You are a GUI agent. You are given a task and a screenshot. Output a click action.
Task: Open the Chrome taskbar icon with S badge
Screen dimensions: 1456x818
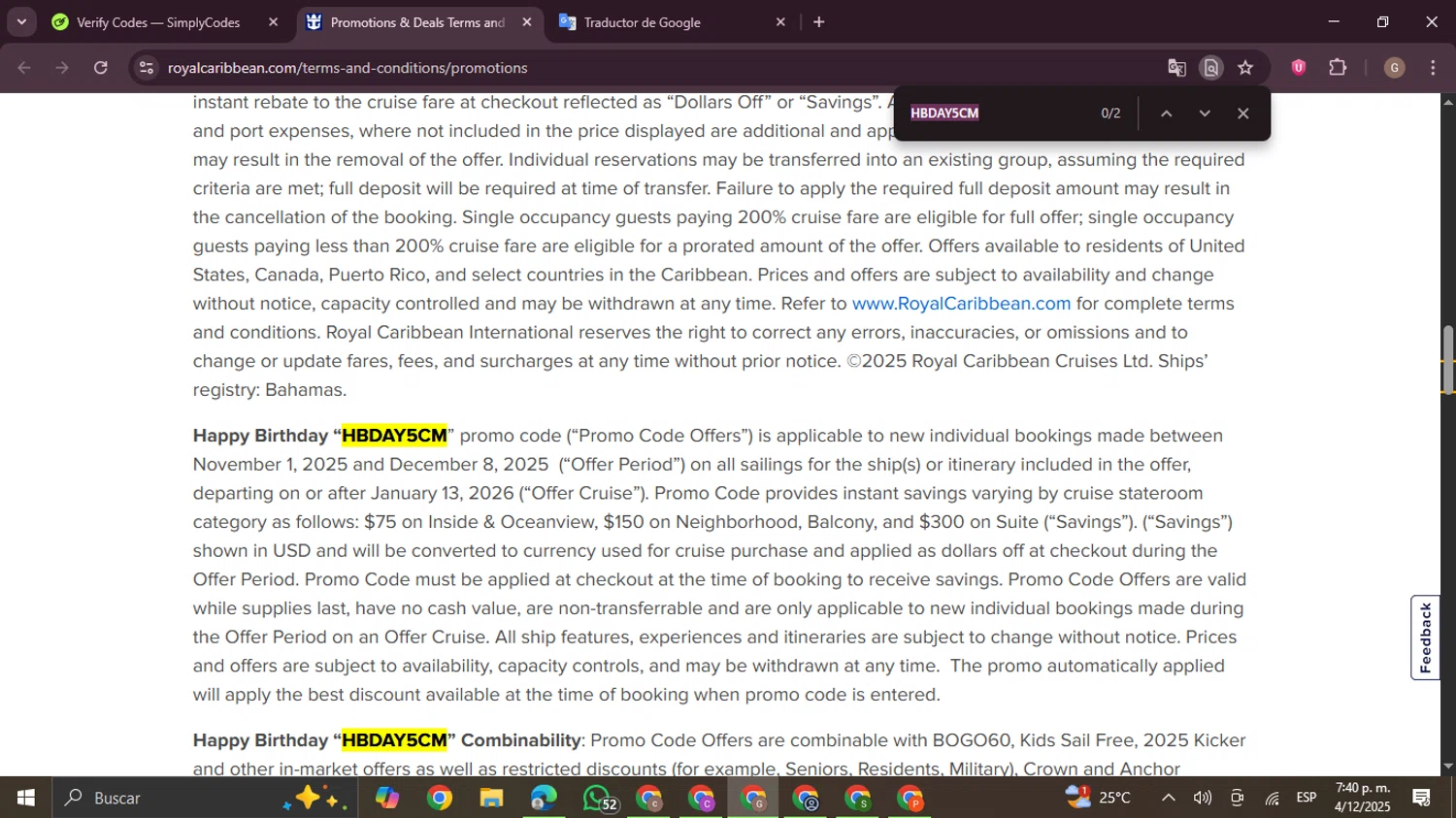(x=858, y=798)
